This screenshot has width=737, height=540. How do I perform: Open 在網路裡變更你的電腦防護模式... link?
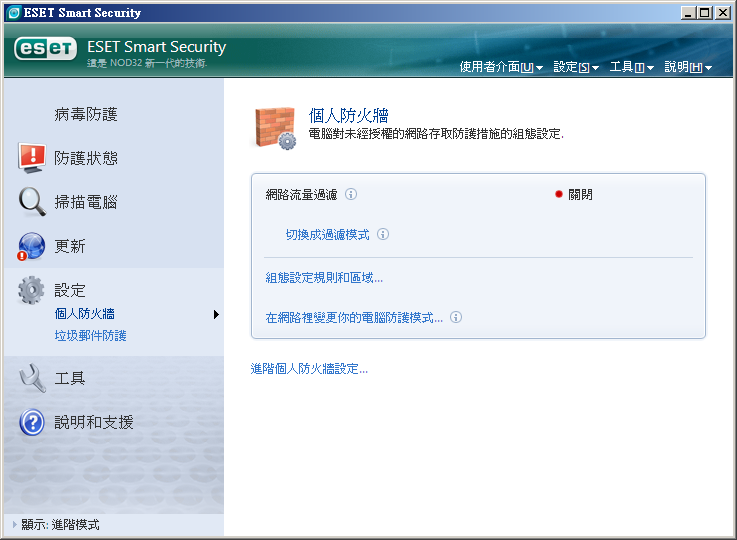[x=354, y=318]
